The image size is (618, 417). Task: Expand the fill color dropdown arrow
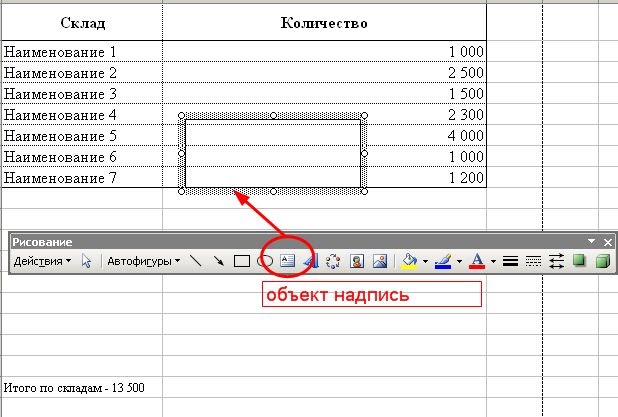pyautogui.click(x=425, y=261)
